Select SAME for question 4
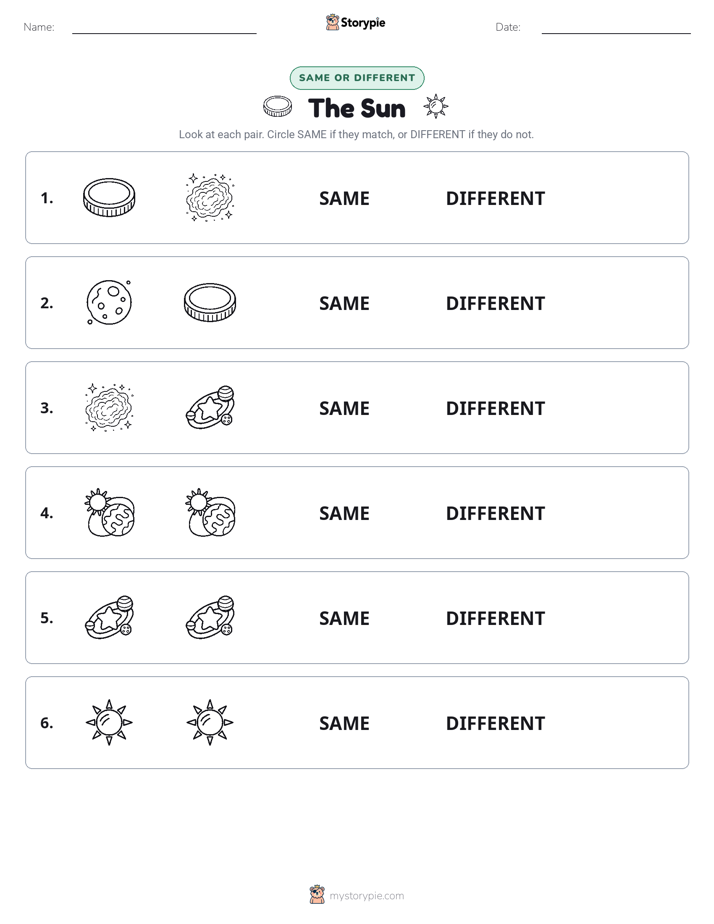The height and width of the screenshot is (924, 714). coord(344,513)
